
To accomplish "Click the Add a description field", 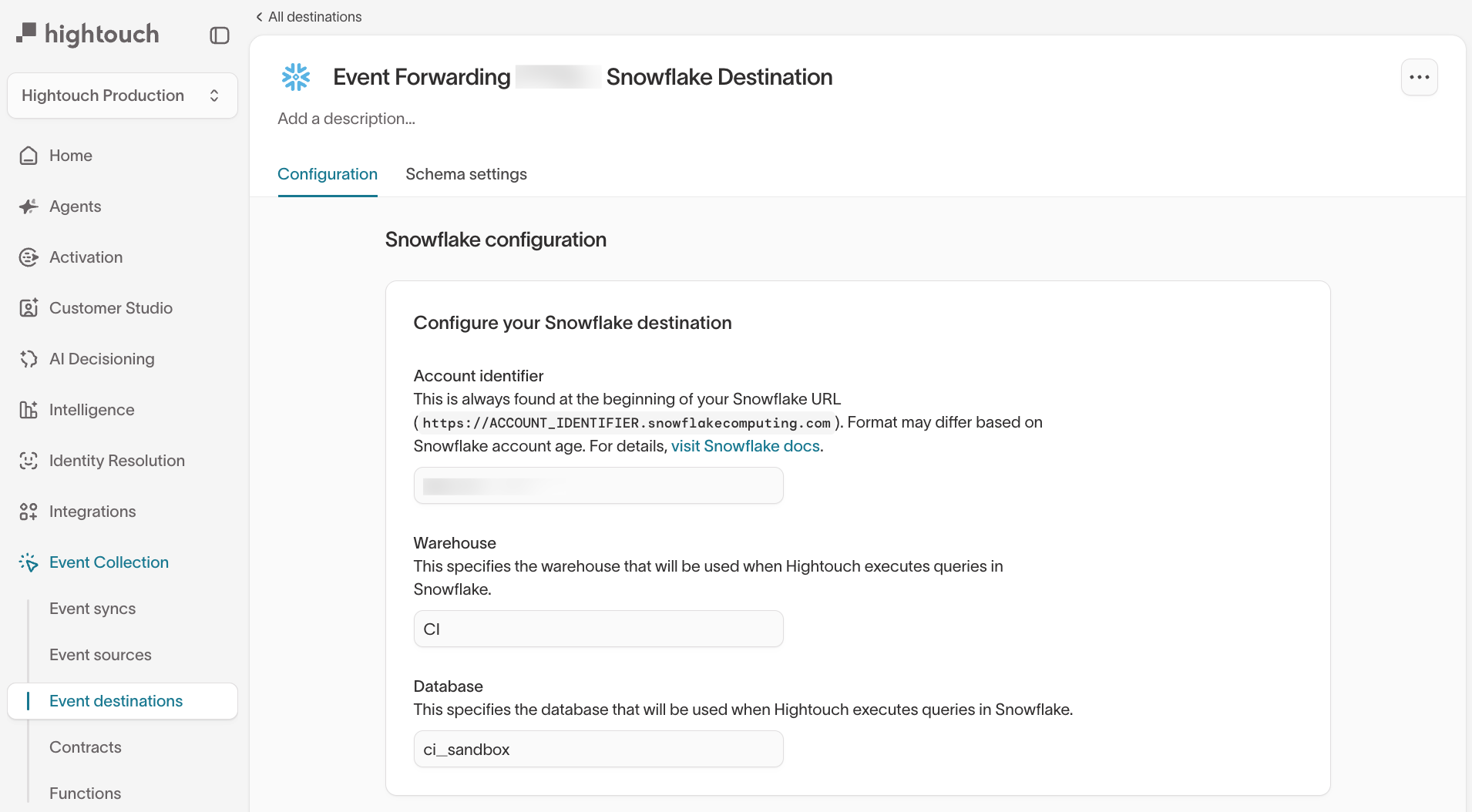I will [x=346, y=118].
